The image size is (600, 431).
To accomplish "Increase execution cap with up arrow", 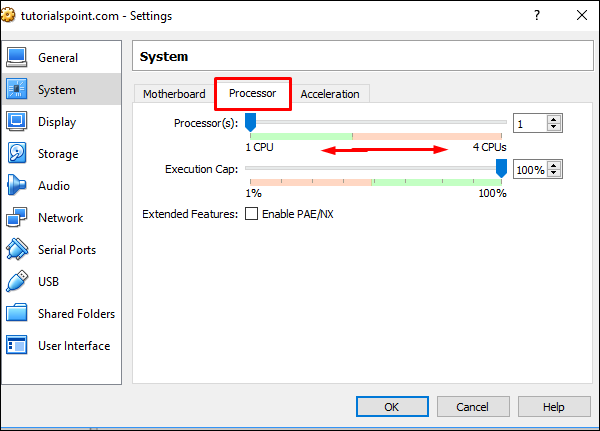I will (x=555, y=166).
